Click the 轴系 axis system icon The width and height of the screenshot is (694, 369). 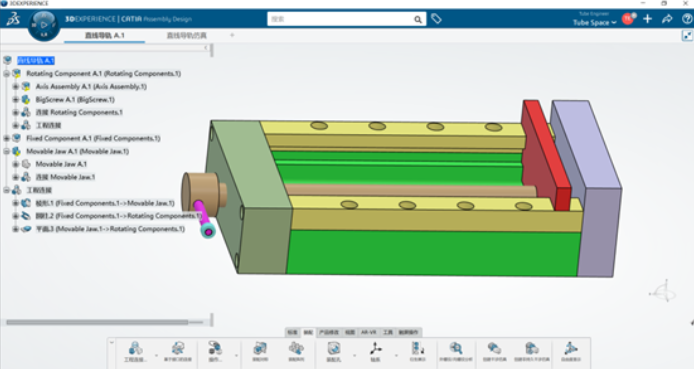click(x=375, y=348)
